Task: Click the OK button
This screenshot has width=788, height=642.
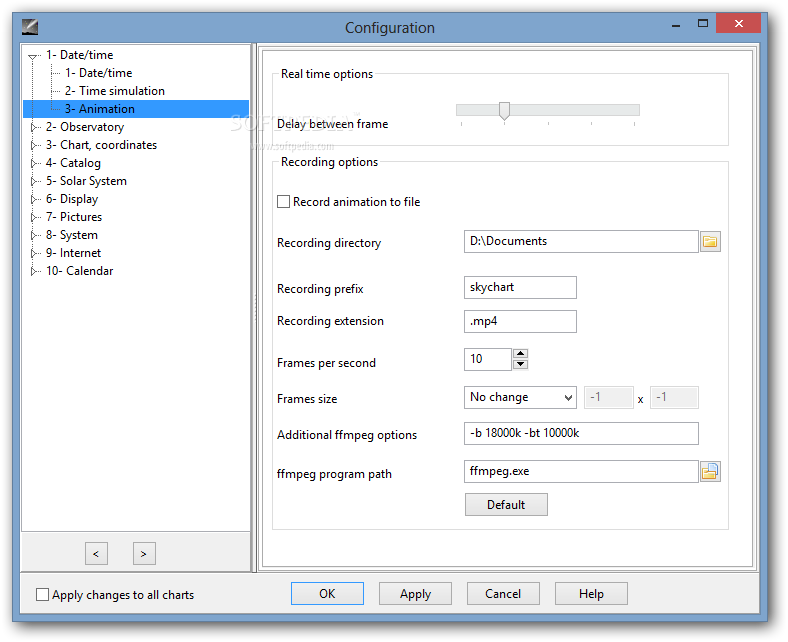Action: (x=327, y=594)
